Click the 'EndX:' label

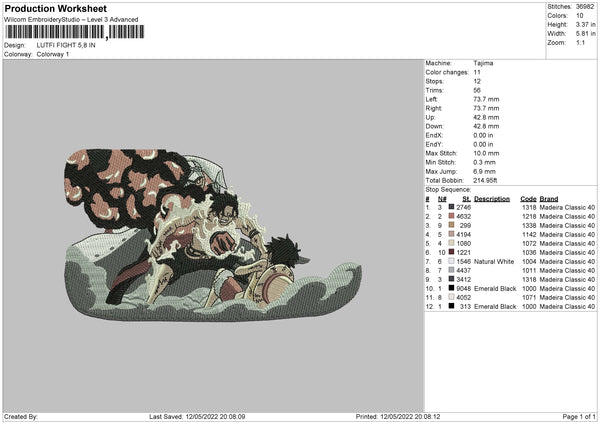coord(434,135)
